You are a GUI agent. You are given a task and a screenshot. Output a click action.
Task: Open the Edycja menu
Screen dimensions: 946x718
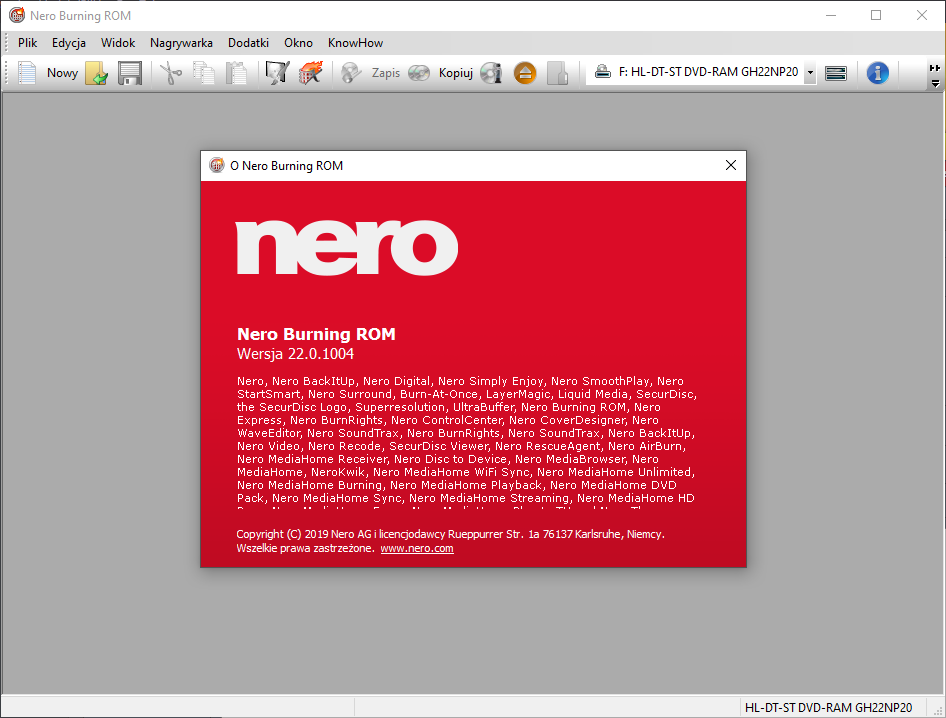click(69, 43)
